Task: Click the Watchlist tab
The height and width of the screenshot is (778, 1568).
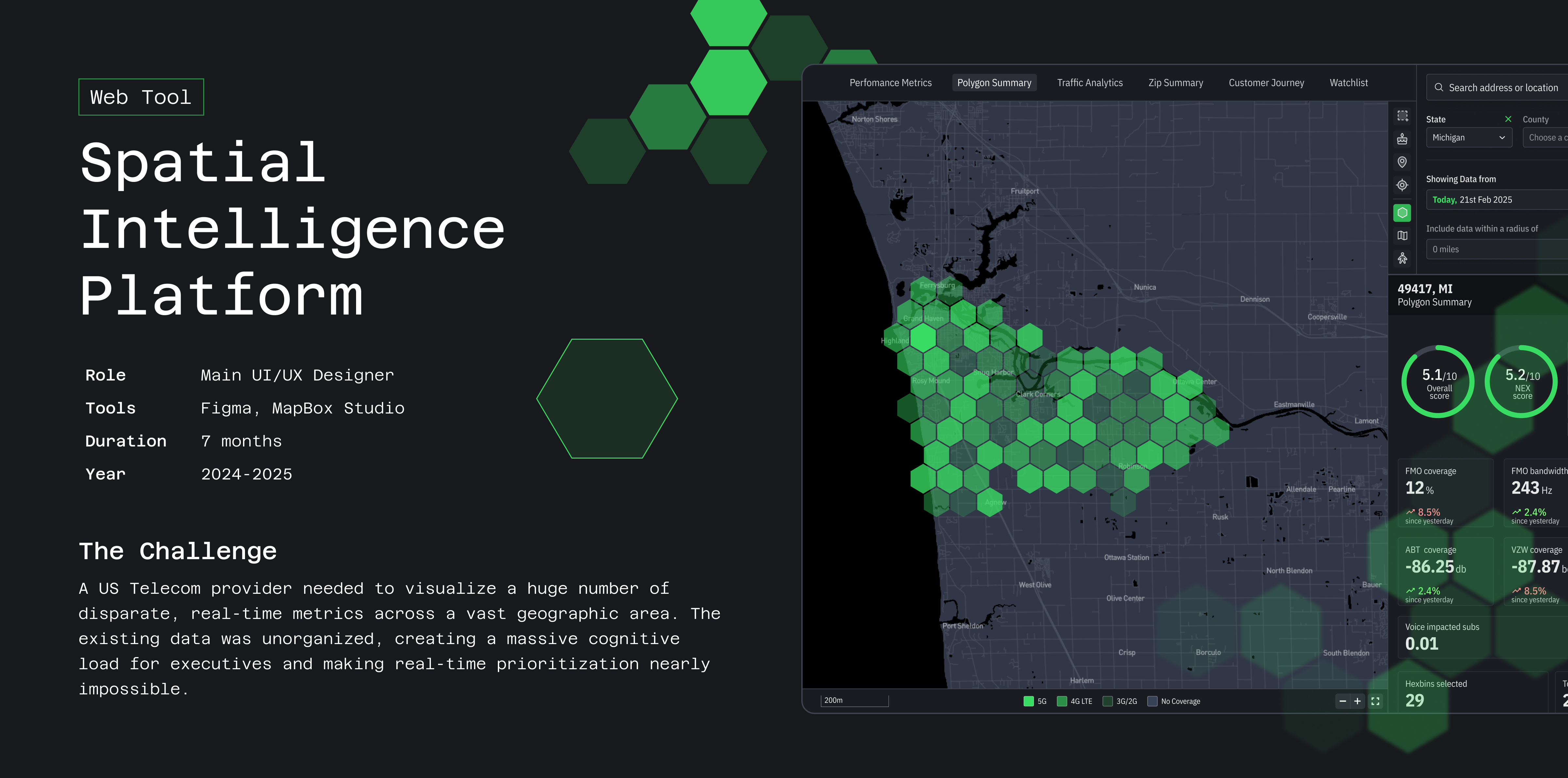Action: 1348,83
